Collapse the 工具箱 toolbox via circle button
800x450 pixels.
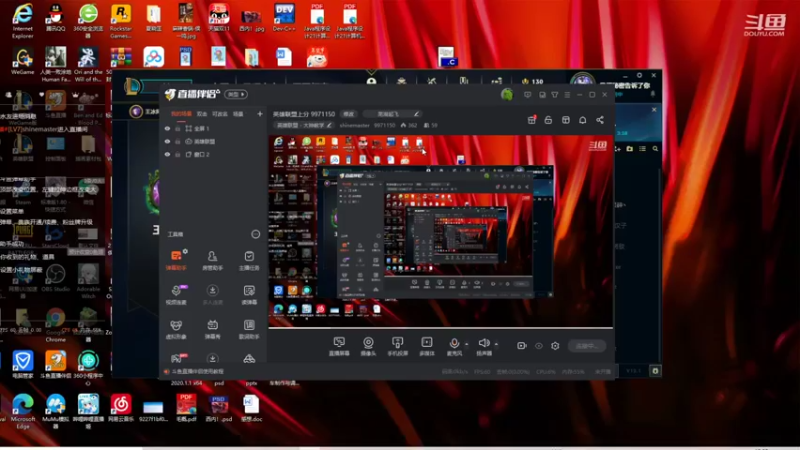tap(256, 234)
